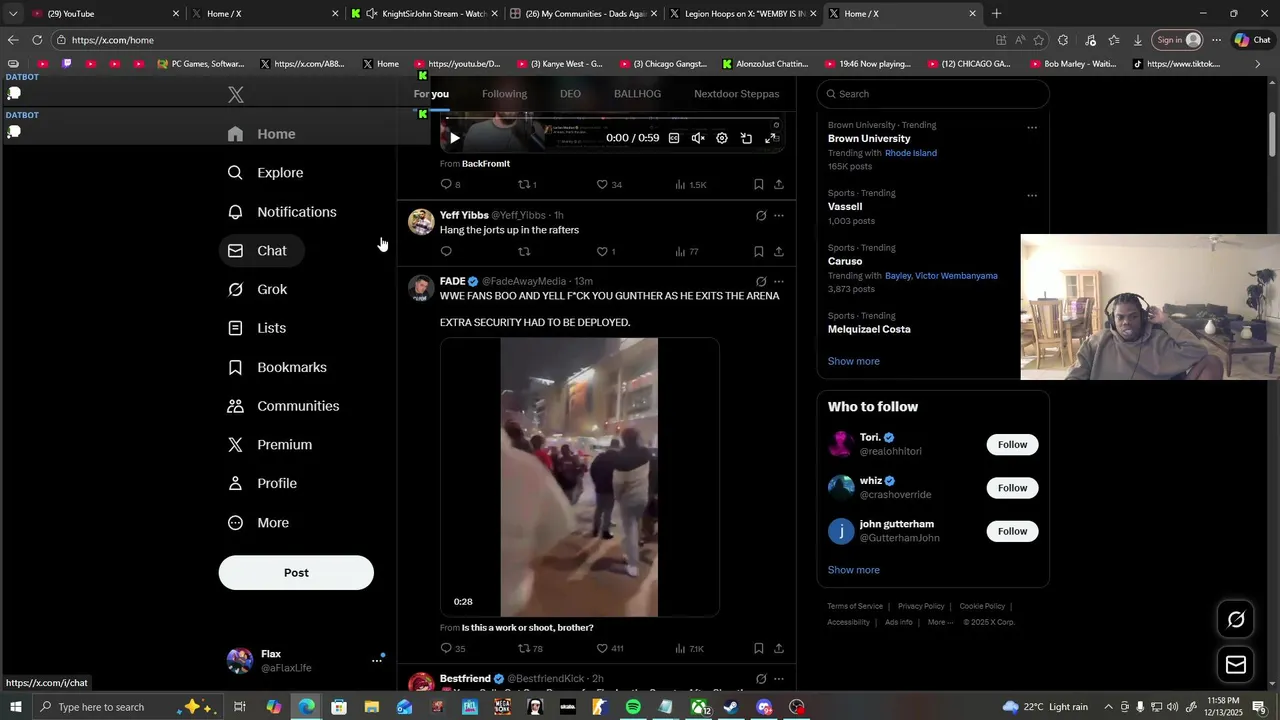Open Explore in the X sidebar
Screen dimensions: 1280x720
265,173
